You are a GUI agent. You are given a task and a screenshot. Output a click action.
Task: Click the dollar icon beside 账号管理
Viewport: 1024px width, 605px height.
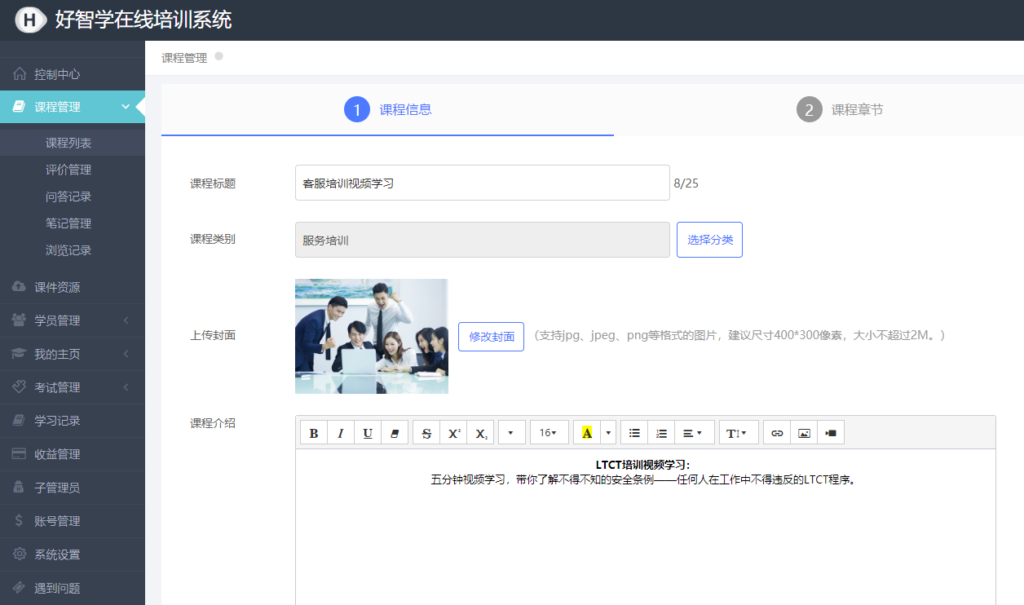coord(19,520)
